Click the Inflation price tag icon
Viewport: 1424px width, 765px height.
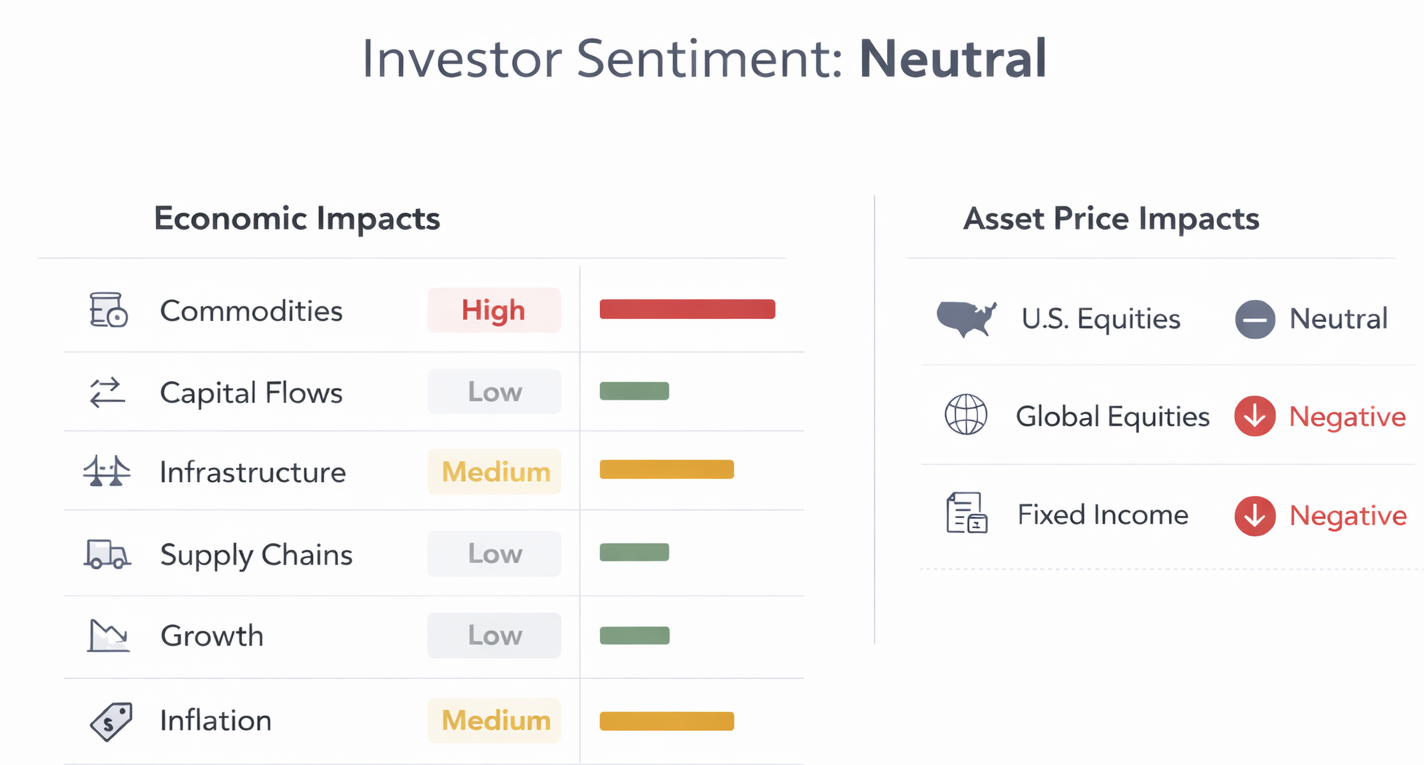point(111,720)
